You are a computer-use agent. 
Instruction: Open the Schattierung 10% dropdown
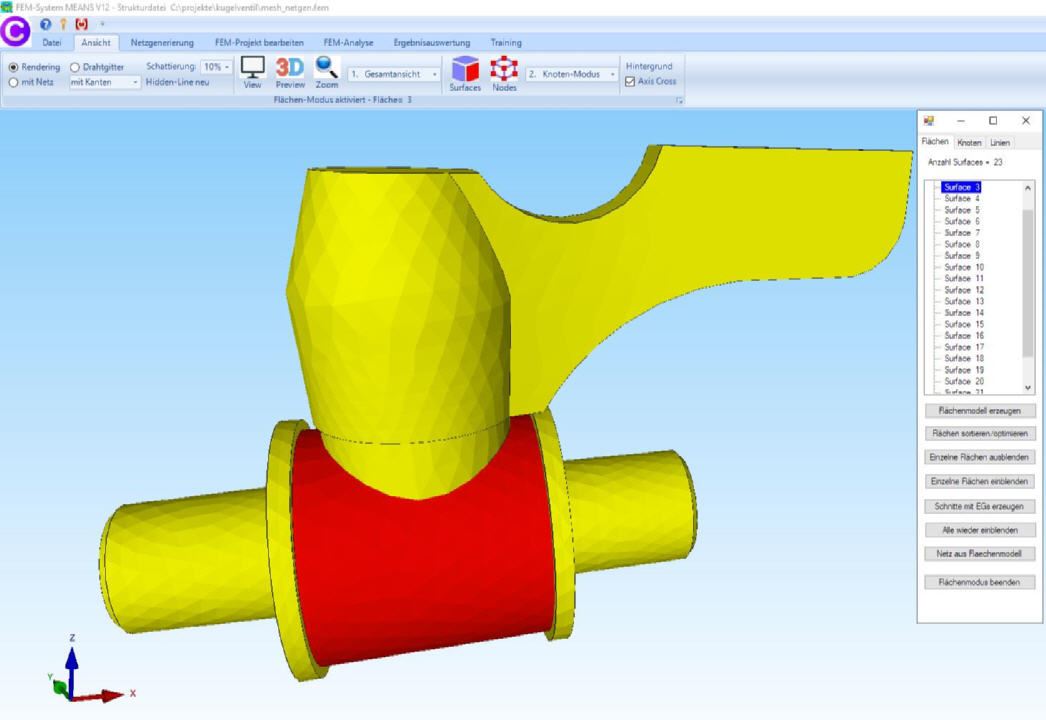pos(217,67)
